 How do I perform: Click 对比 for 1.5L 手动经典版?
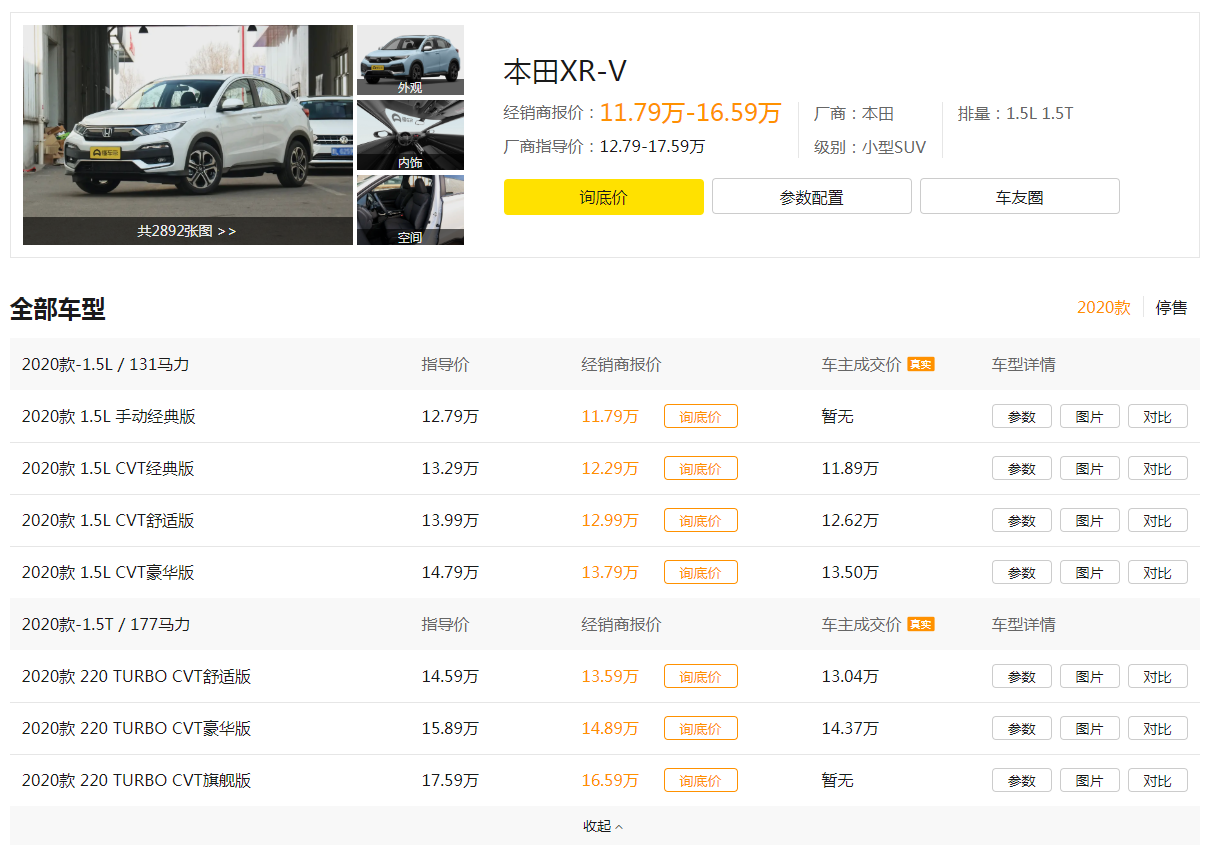[1158, 416]
